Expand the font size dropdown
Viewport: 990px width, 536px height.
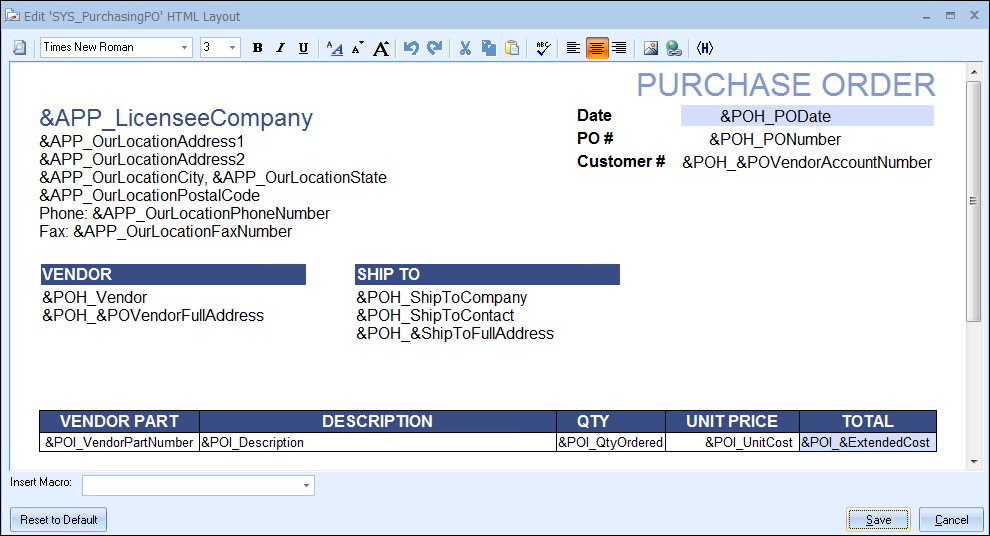click(233, 48)
